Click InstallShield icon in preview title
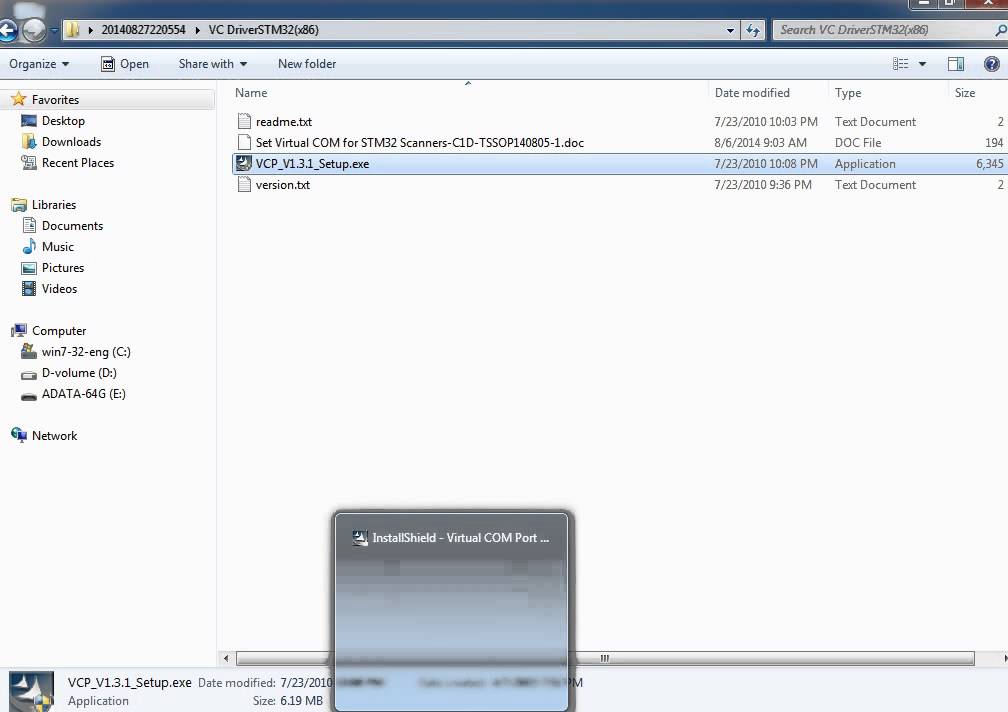The height and width of the screenshot is (712, 1008). tap(360, 538)
